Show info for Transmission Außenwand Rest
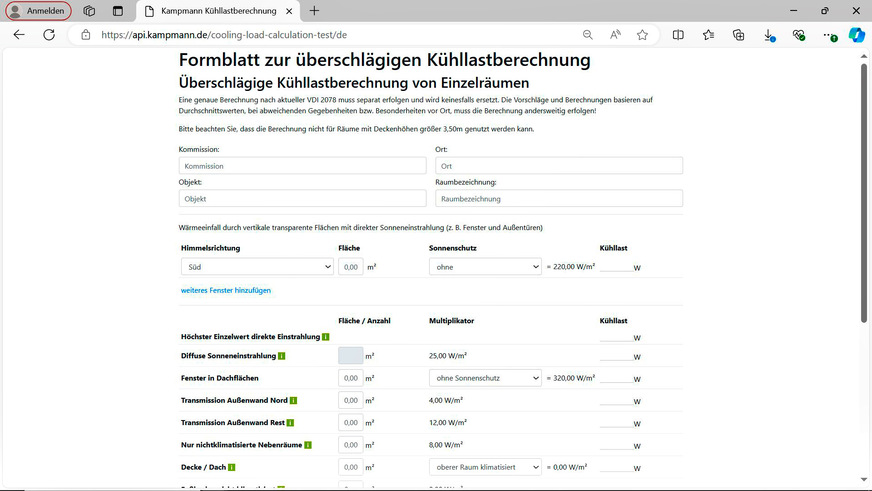 (290, 423)
